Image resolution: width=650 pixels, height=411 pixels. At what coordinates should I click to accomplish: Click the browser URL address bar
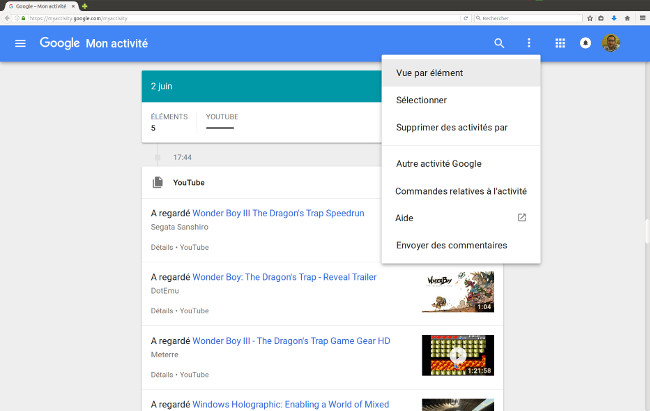[230, 18]
